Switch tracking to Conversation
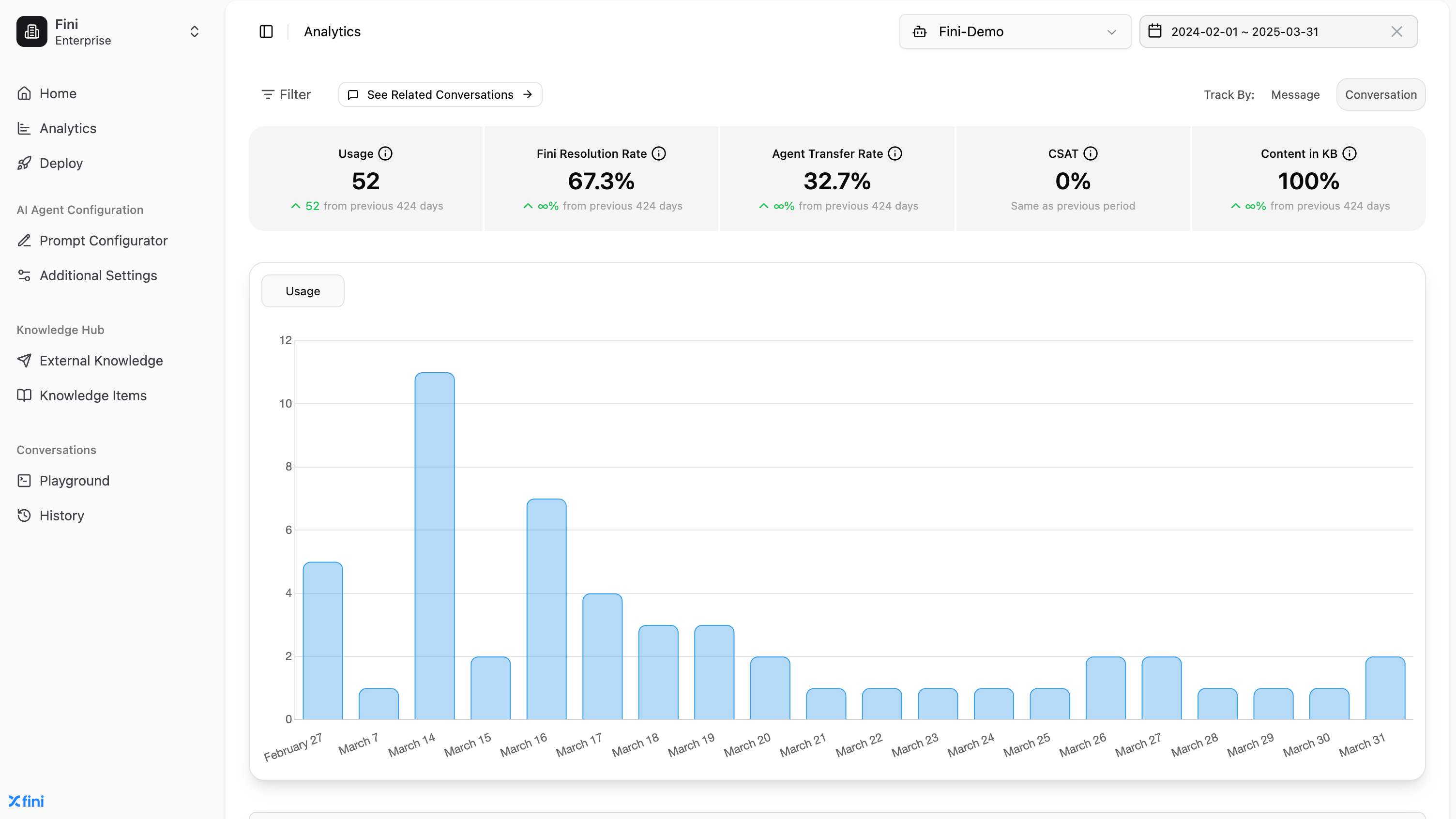The width and height of the screenshot is (1456, 819). [x=1380, y=94]
